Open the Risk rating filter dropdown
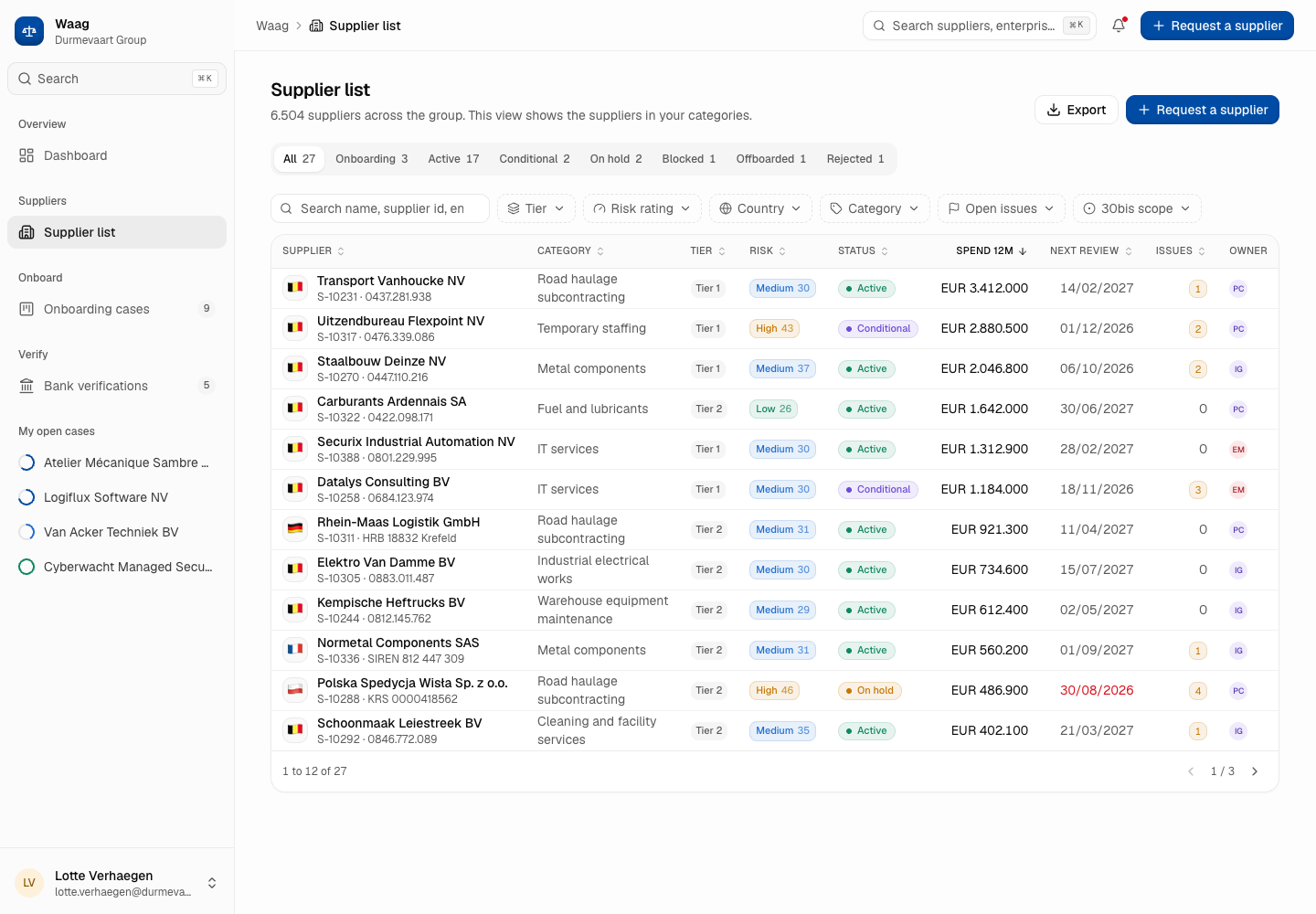The width and height of the screenshot is (1316, 914). (642, 208)
